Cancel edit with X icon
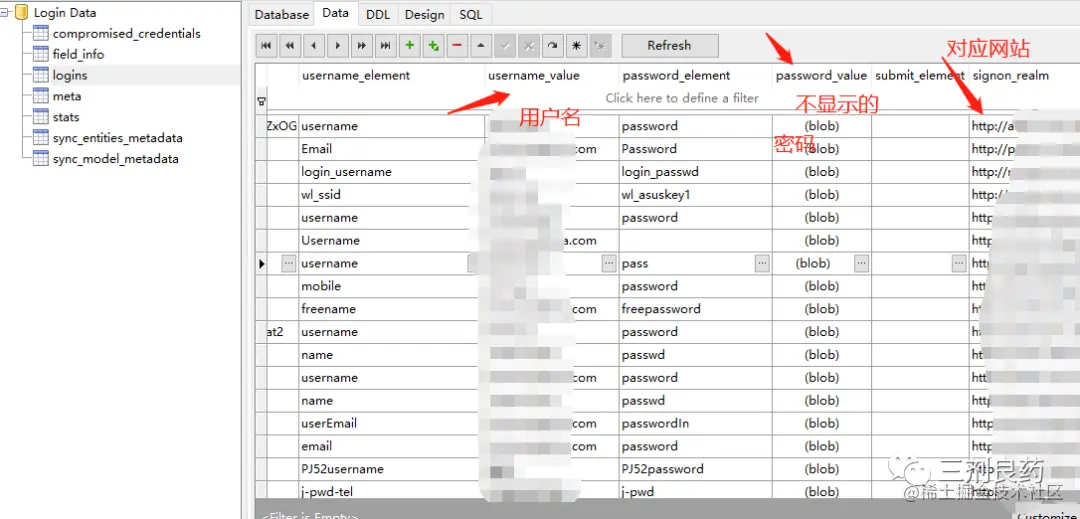Screen dimensions: 1080x519 pos(528,45)
